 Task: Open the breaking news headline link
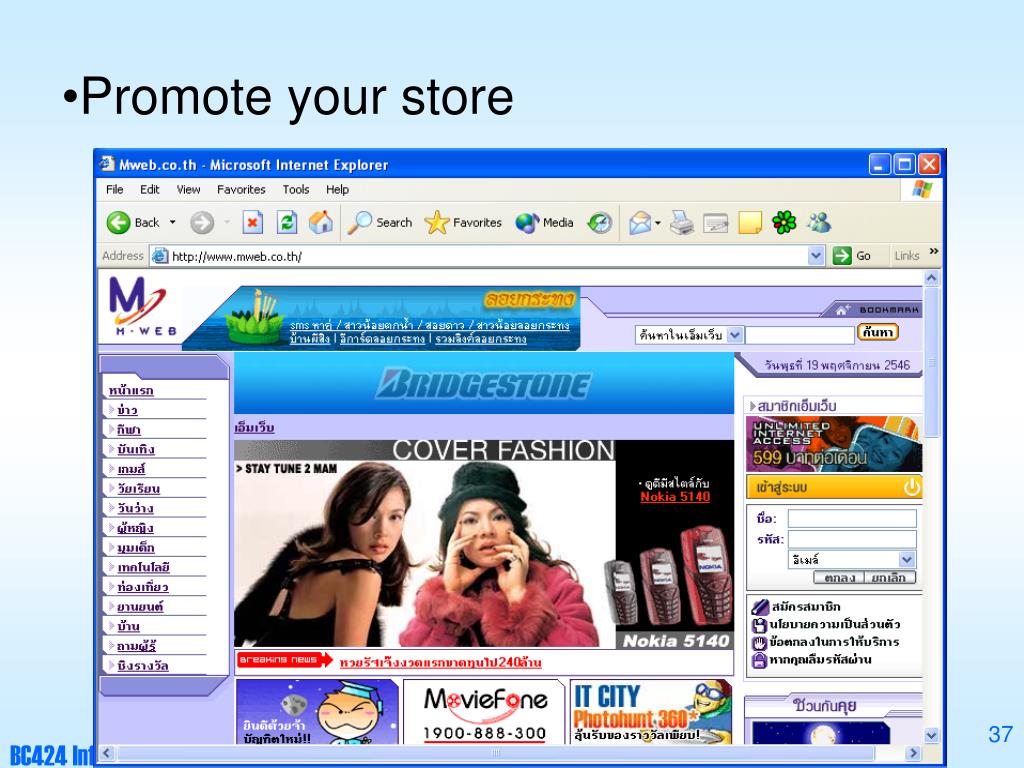(440, 662)
